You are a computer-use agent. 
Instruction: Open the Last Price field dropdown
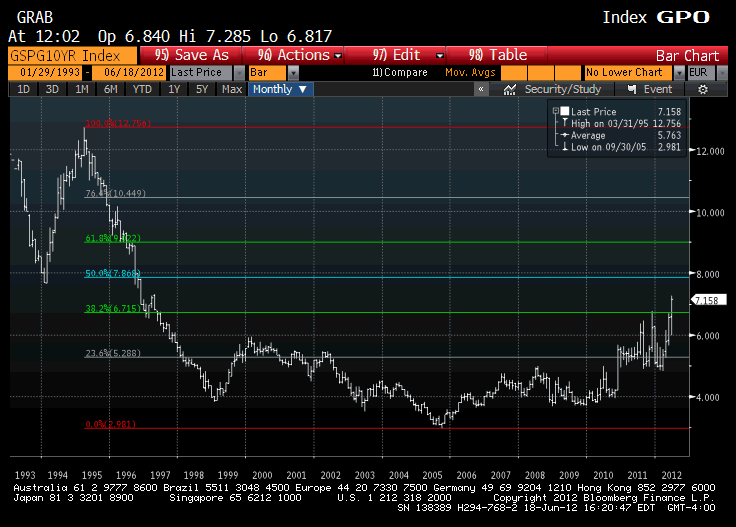coord(238,73)
